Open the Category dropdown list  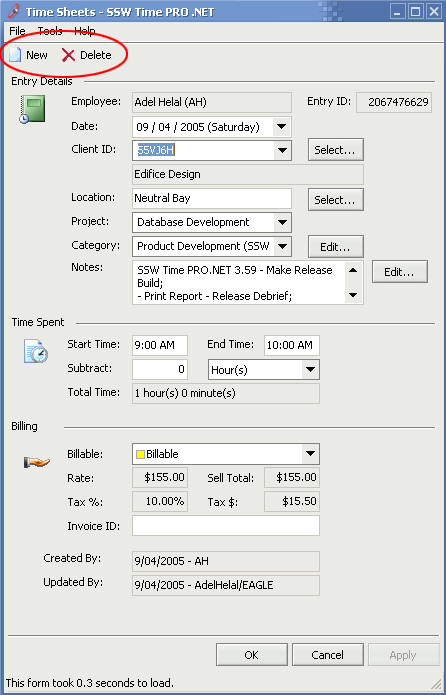pos(282,246)
